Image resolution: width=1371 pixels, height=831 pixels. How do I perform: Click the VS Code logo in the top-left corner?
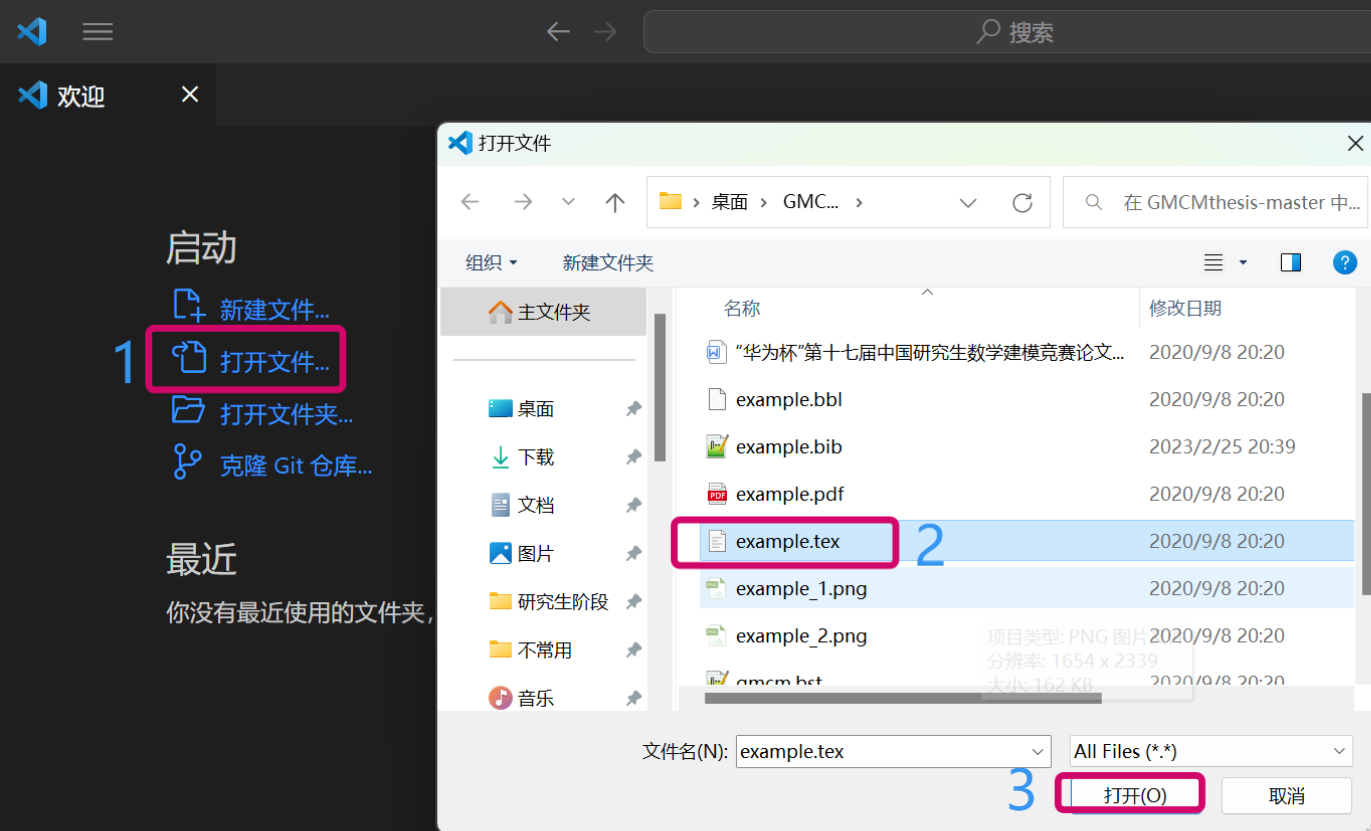pyautogui.click(x=31, y=31)
